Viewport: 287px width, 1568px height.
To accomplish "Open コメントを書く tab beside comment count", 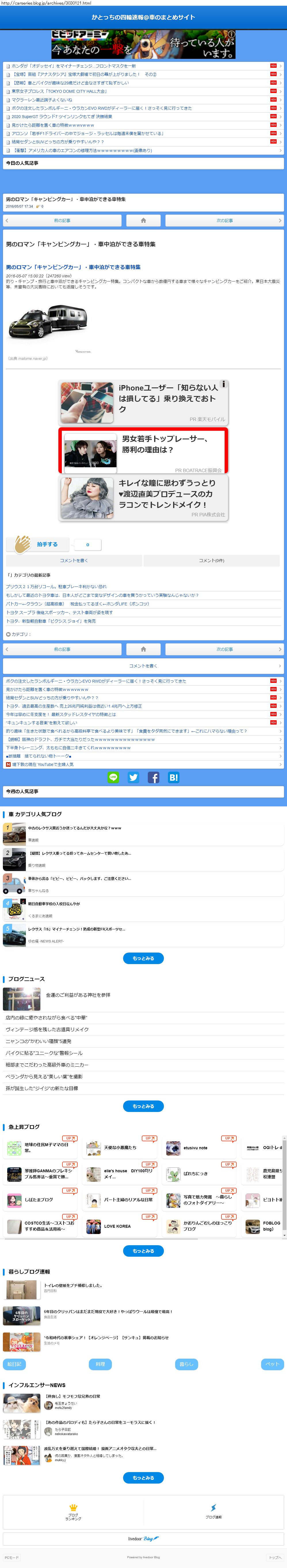I will click(74, 560).
